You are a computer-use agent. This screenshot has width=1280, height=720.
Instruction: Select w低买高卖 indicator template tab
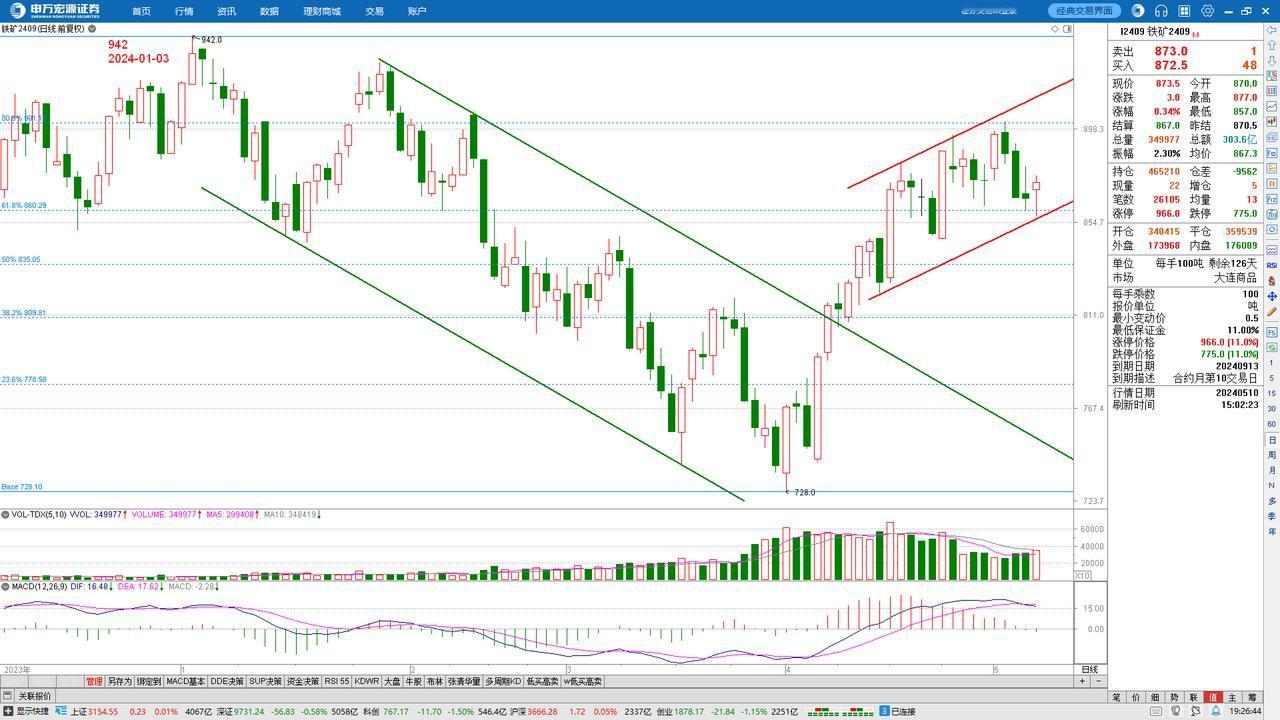pyautogui.click(x=582, y=681)
